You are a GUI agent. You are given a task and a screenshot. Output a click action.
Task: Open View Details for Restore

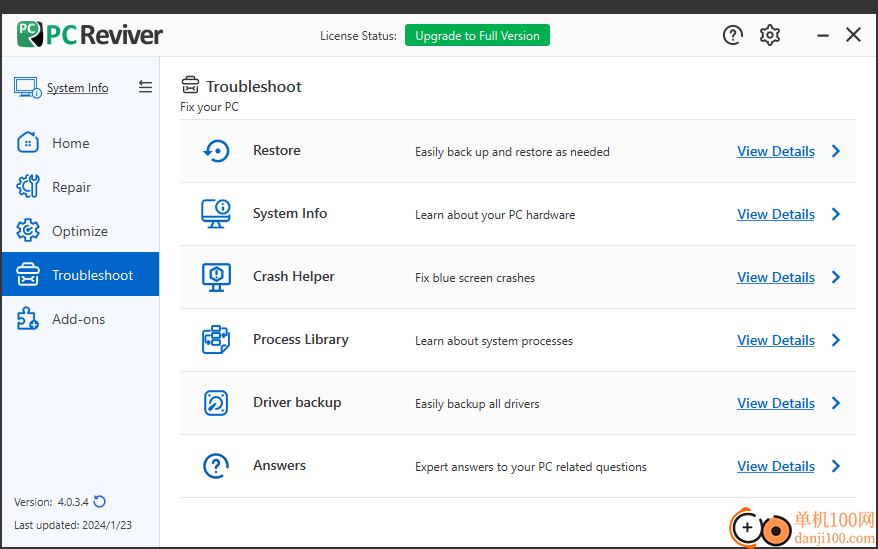(776, 151)
